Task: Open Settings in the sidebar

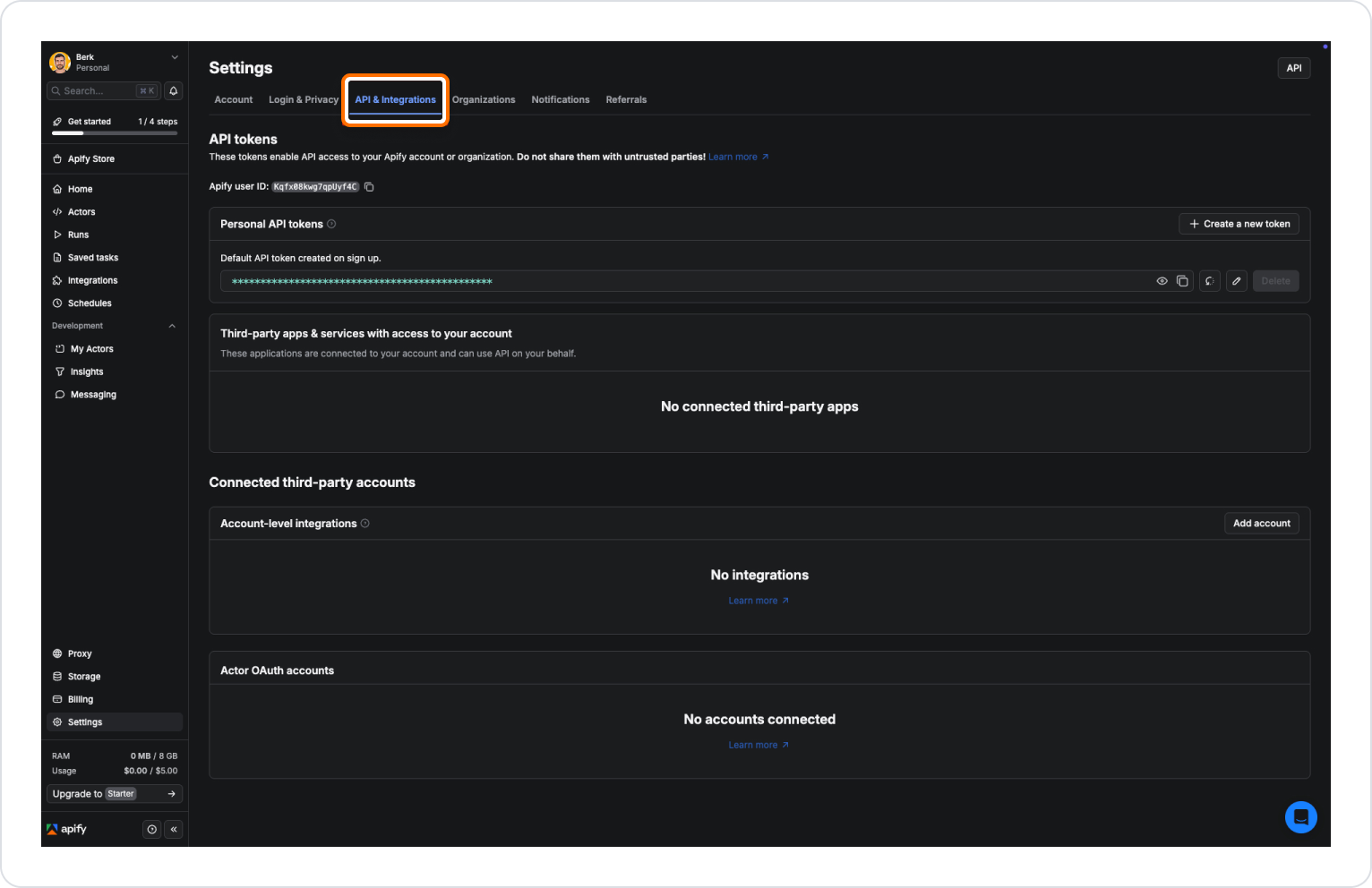Action: [115, 722]
